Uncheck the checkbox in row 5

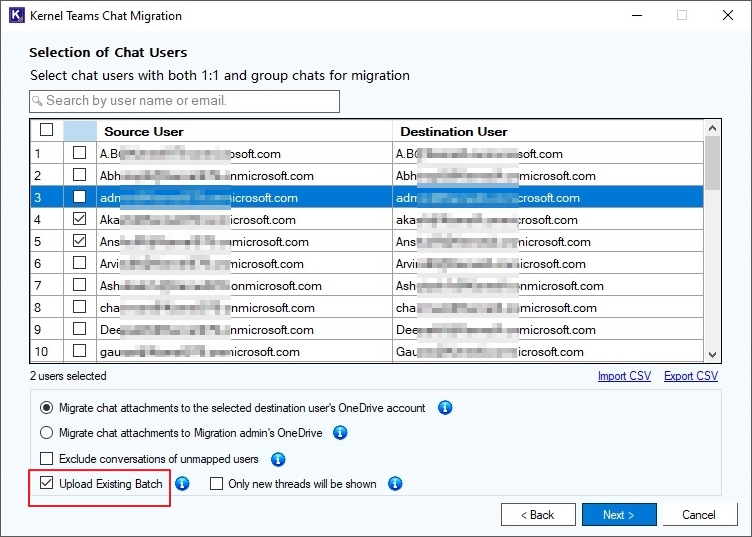coord(80,241)
